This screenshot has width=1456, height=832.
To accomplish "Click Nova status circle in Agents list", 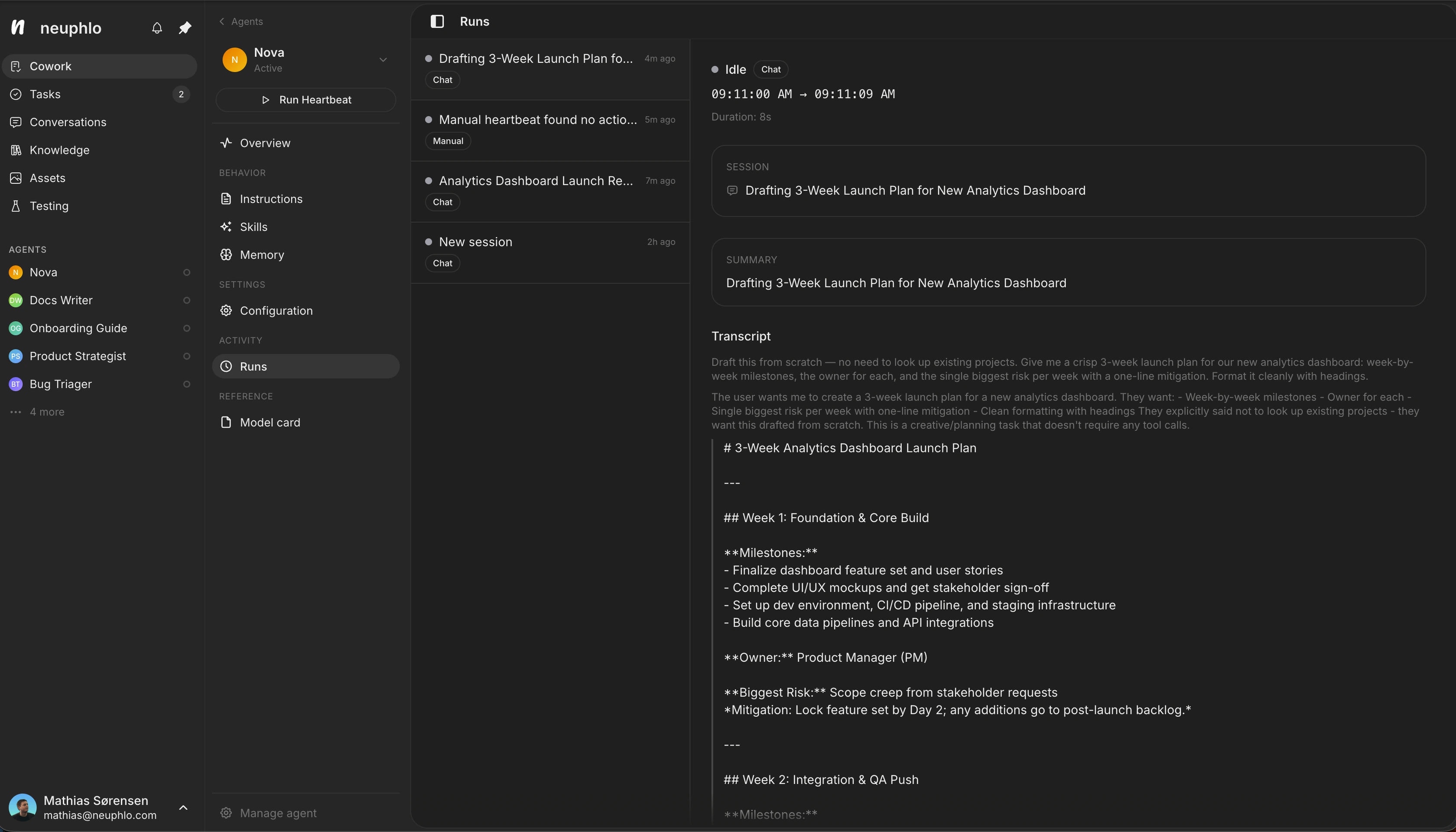I will point(186,273).
